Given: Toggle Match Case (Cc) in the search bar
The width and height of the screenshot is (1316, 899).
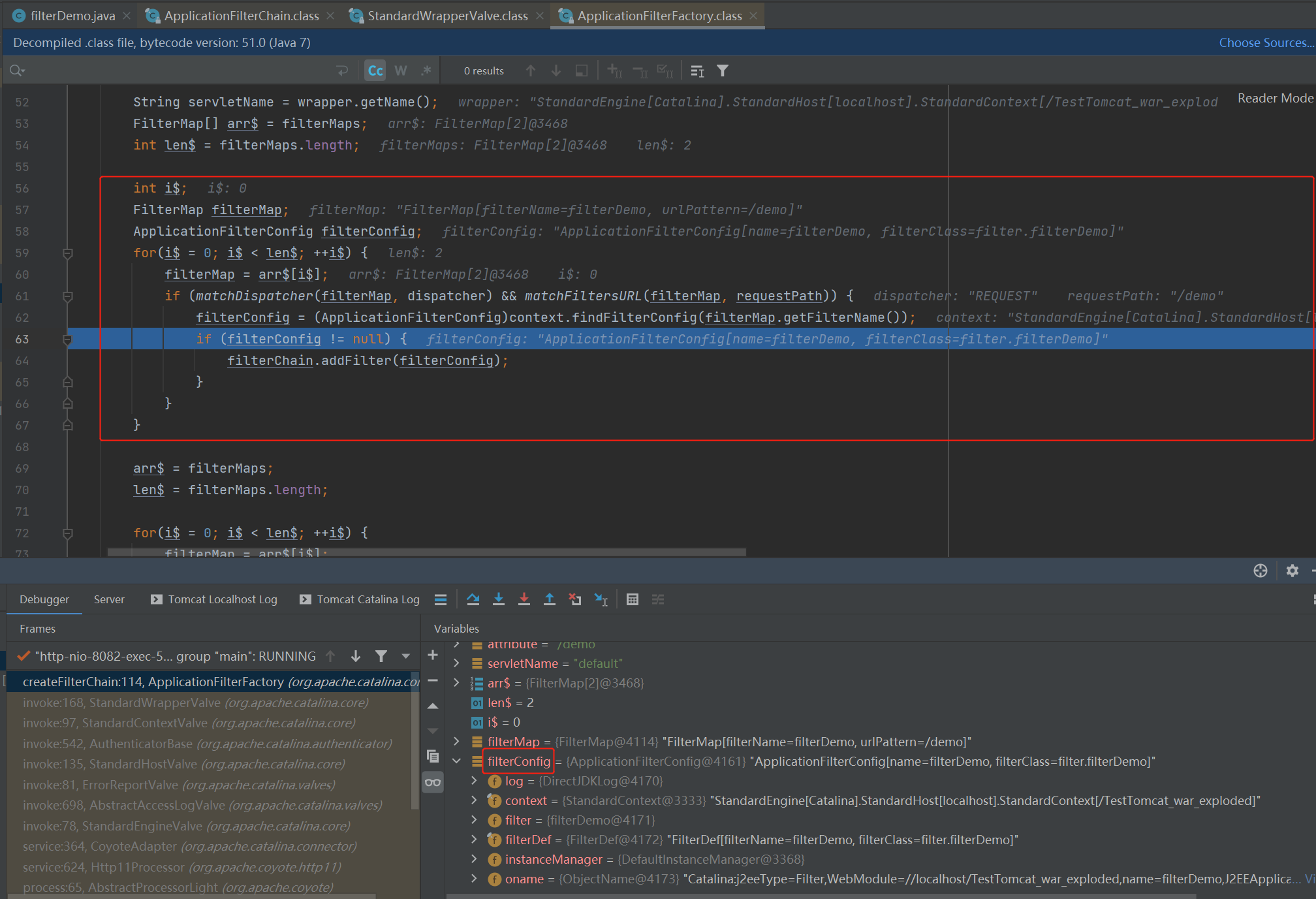Looking at the screenshot, I should point(375,71).
